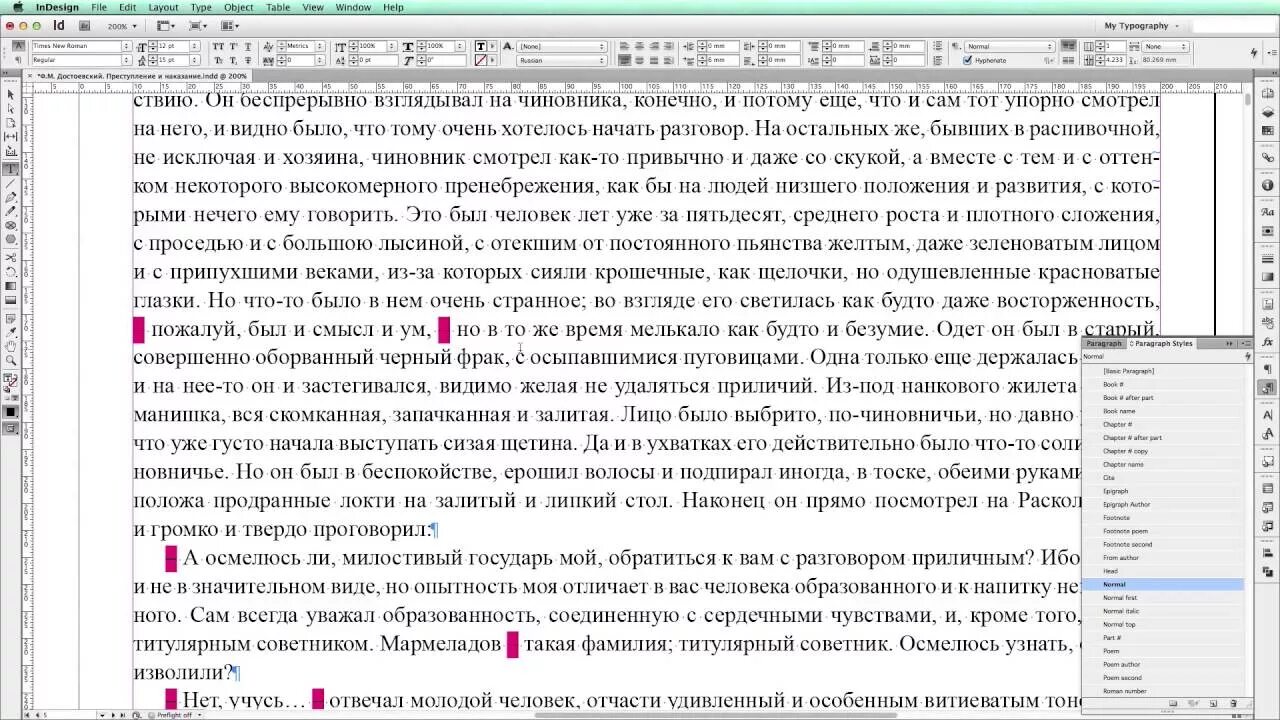The height and width of the screenshot is (720, 1280).
Task: Open the Effects (fx) panel icon
Action: coord(1267,342)
